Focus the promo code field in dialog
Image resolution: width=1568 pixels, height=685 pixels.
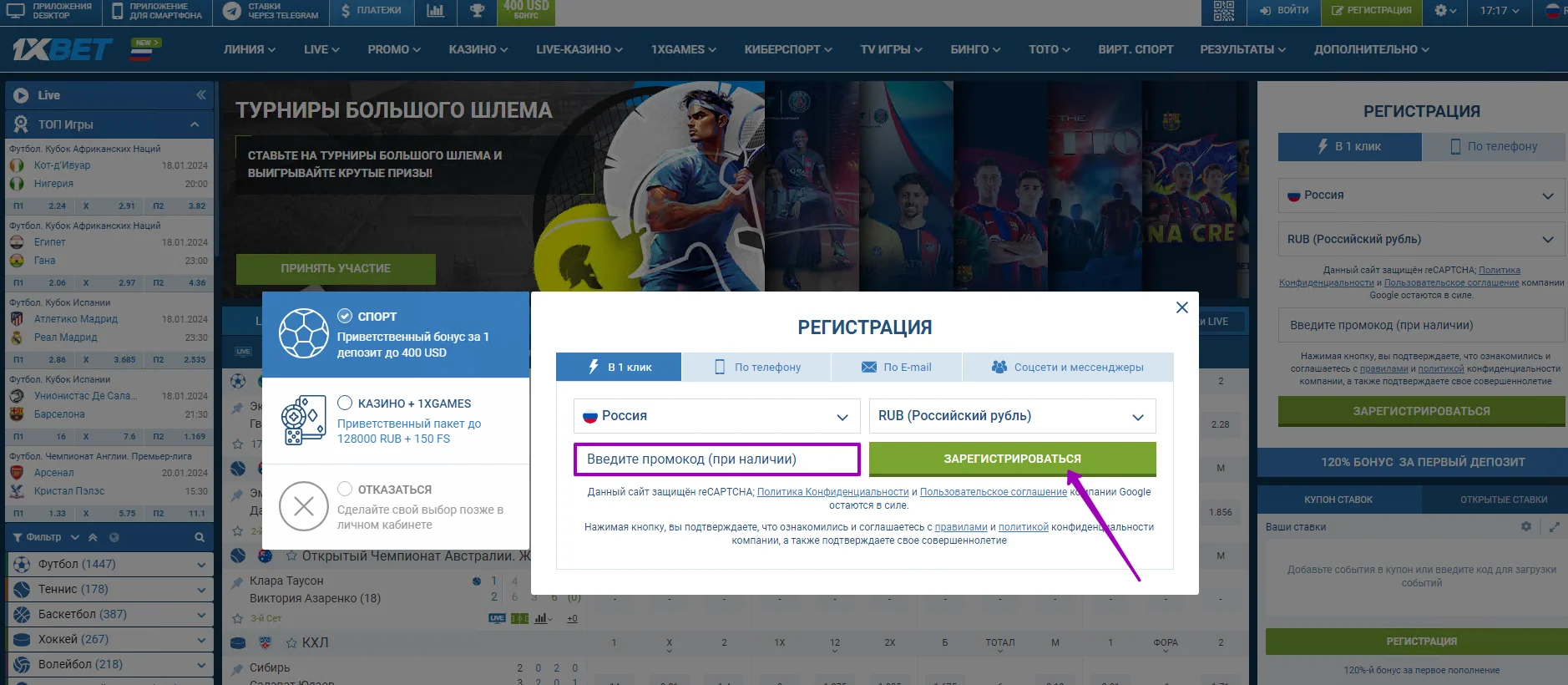[717, 459]
